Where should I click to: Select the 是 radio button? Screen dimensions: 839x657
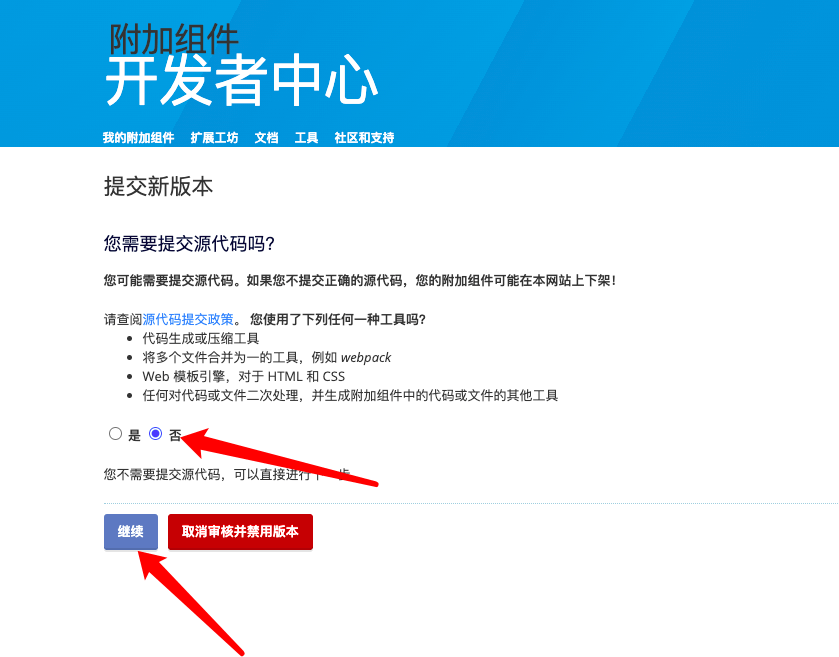pos(115,433)
